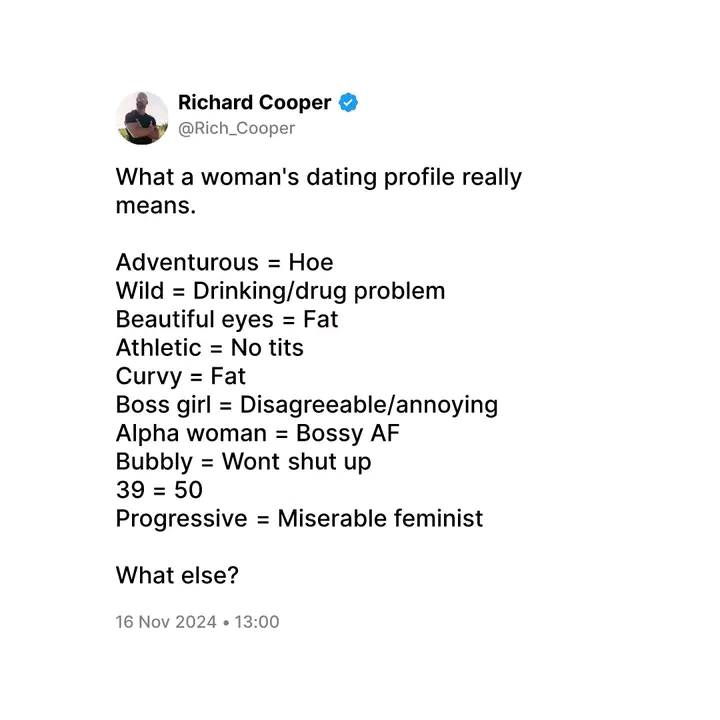Click the line starting with Alpha woman

tap(258, 433)
